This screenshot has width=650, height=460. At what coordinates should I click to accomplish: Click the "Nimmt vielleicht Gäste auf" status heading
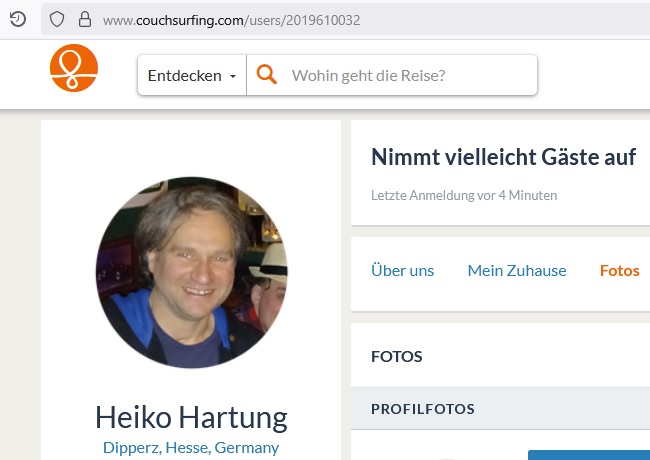[503, 157]
